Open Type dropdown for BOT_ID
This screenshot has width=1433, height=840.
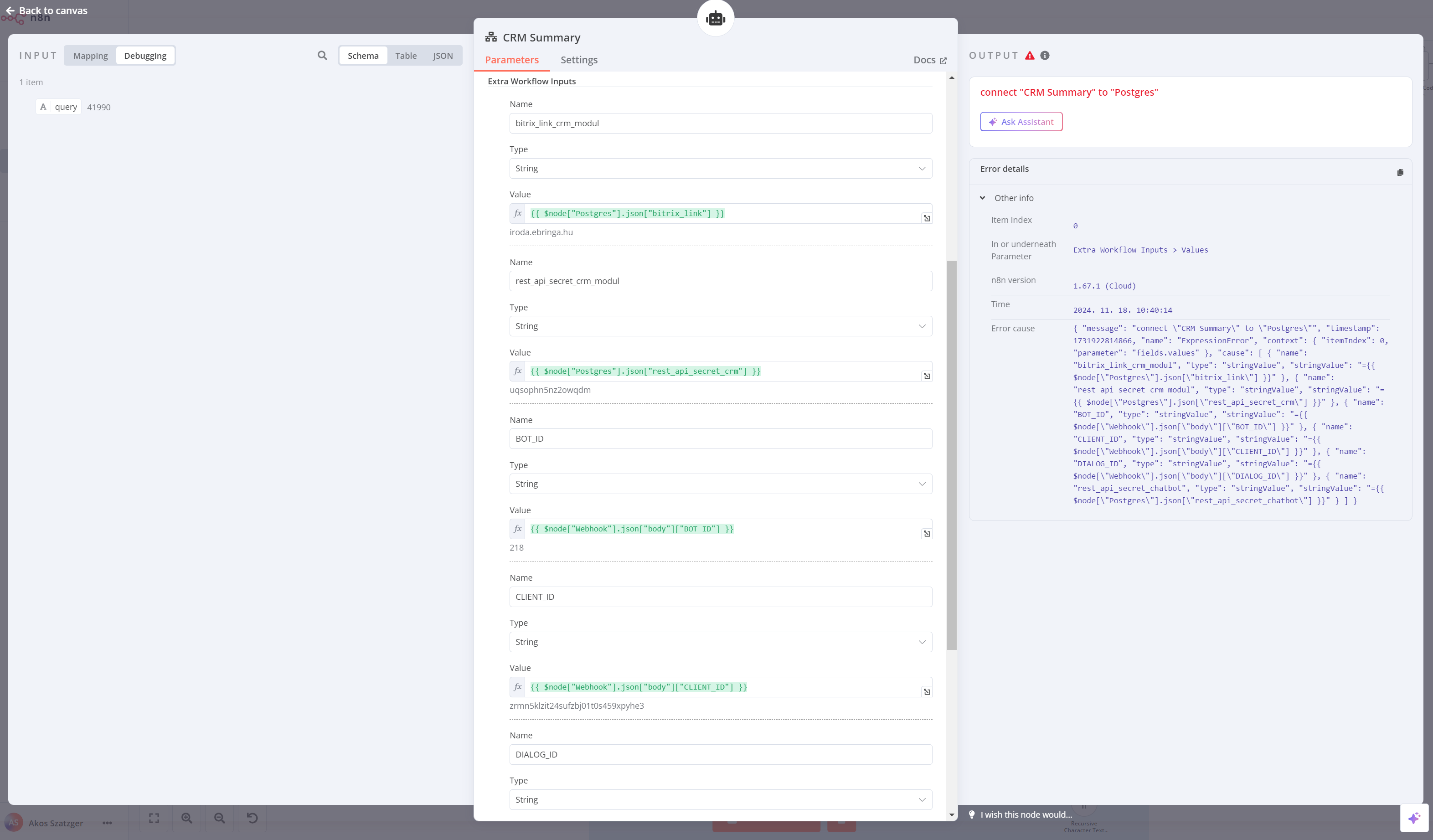[x=720, y=484]
